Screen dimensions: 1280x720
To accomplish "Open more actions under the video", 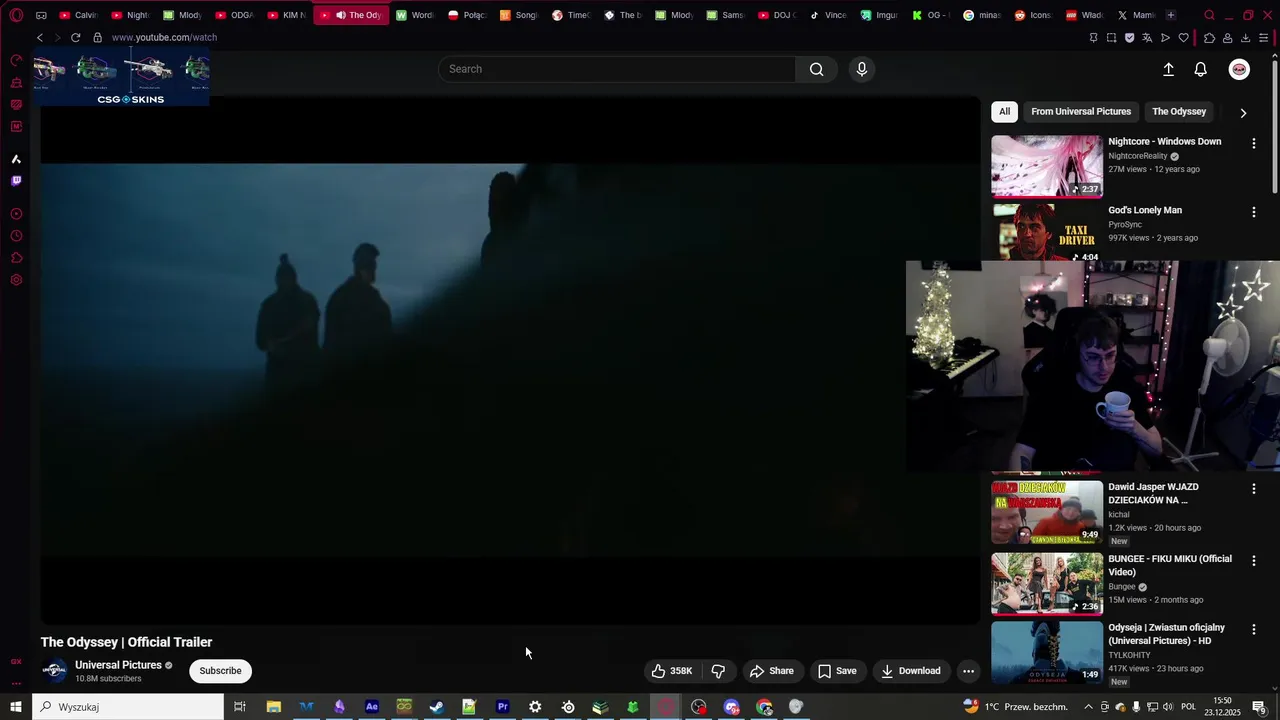I will 968,671.
